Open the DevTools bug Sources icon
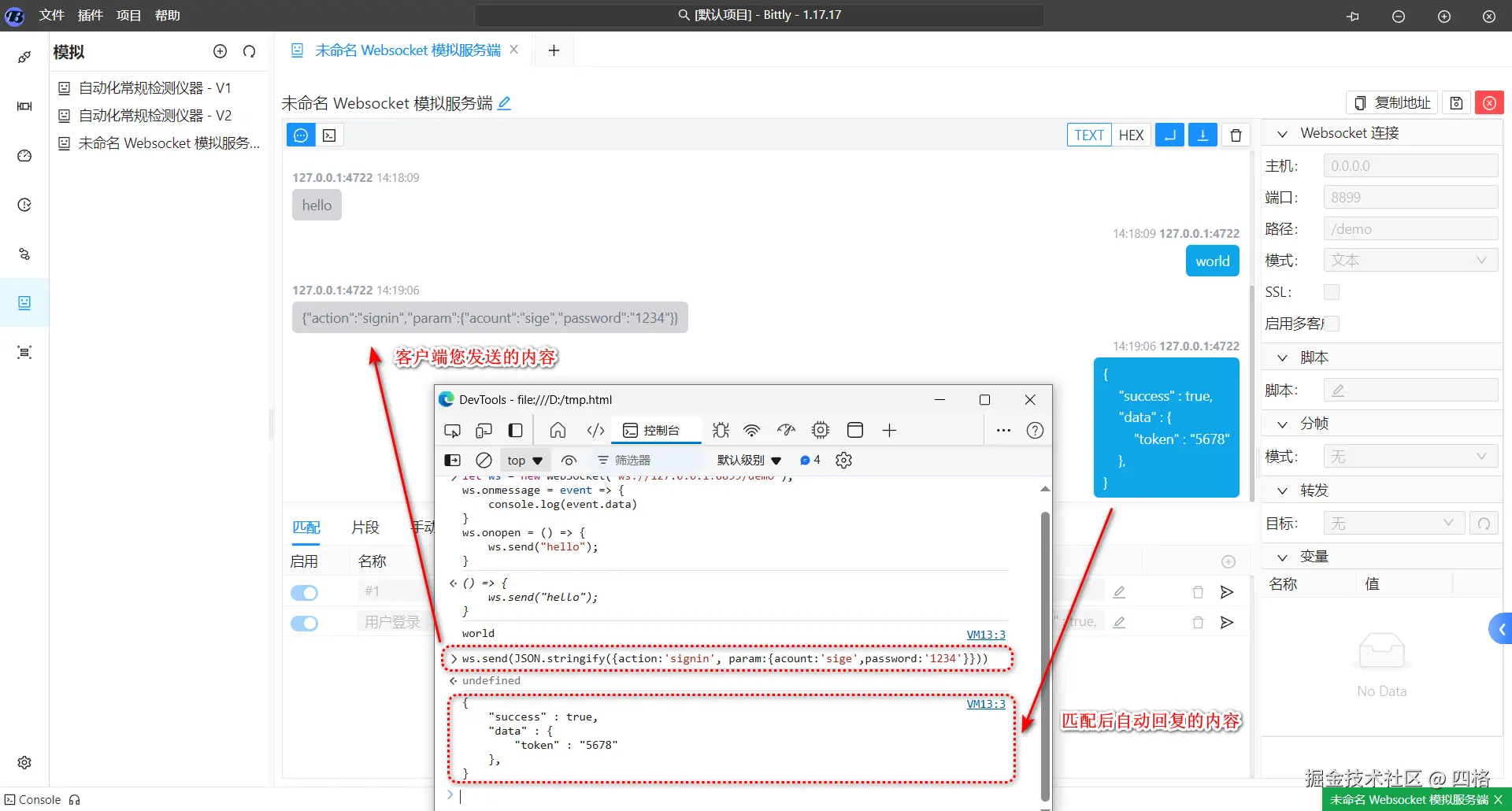 (x=721, y=431)
